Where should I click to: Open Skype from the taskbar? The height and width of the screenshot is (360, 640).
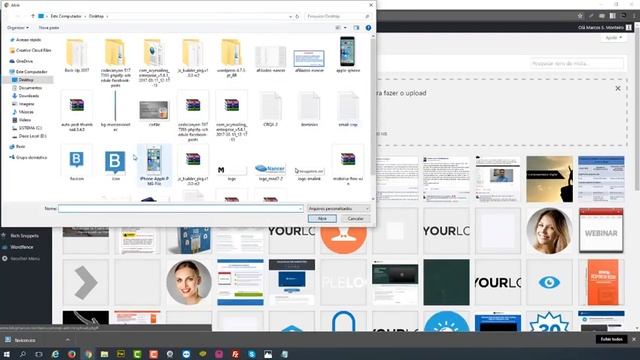tap(251, 354)
